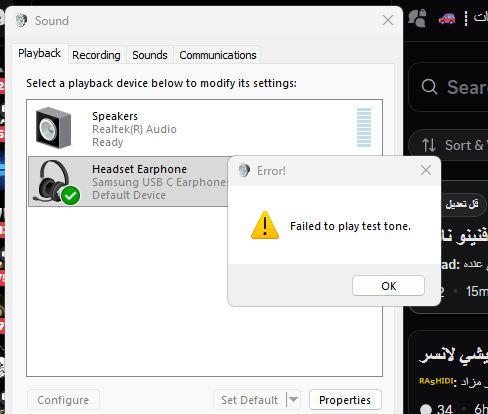Click the Sound window speaker icon
488x414 pixels.
pos(21,20)
